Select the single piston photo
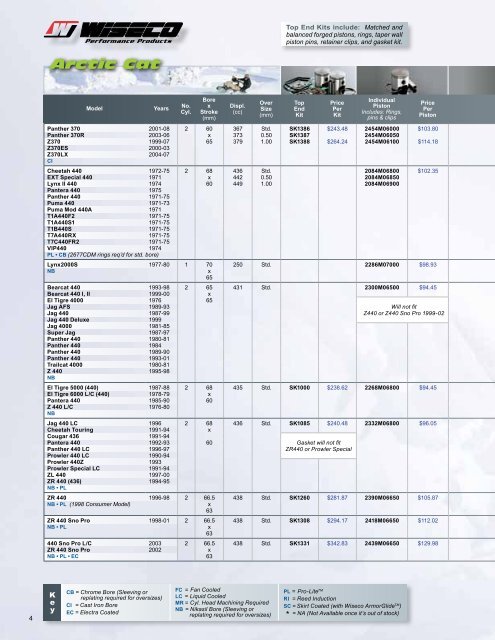The width and height of the screenshot is (495, 640). pyautogui.click(x=402, y=80)
